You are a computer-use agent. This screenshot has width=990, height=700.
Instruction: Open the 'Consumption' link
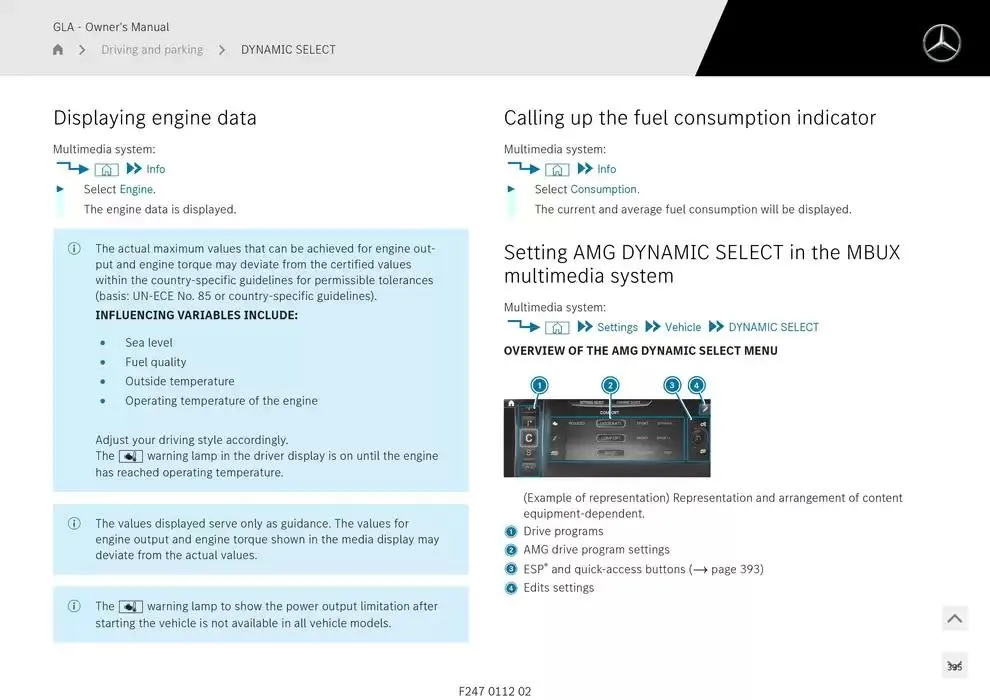pos(603,190)
